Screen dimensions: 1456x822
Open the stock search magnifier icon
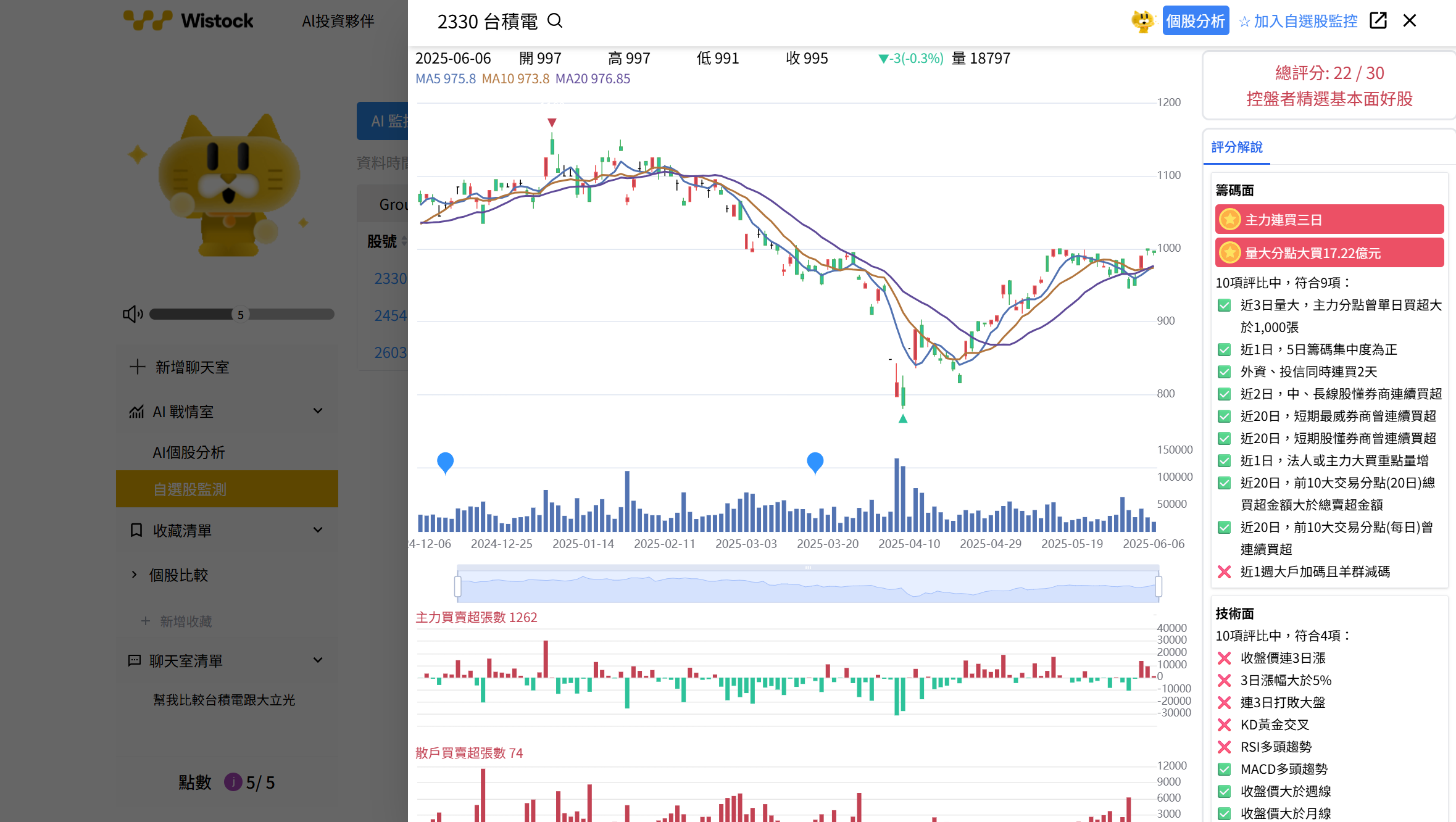(x=555, y=20)
